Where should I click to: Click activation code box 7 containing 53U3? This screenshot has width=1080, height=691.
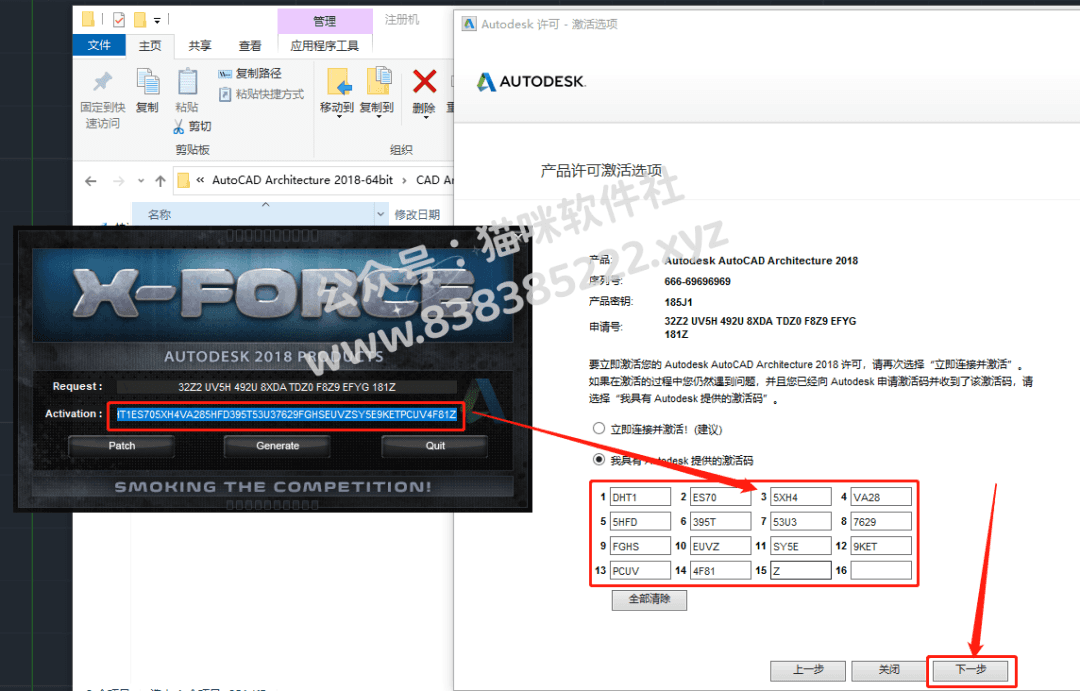(x=800, y=522)
